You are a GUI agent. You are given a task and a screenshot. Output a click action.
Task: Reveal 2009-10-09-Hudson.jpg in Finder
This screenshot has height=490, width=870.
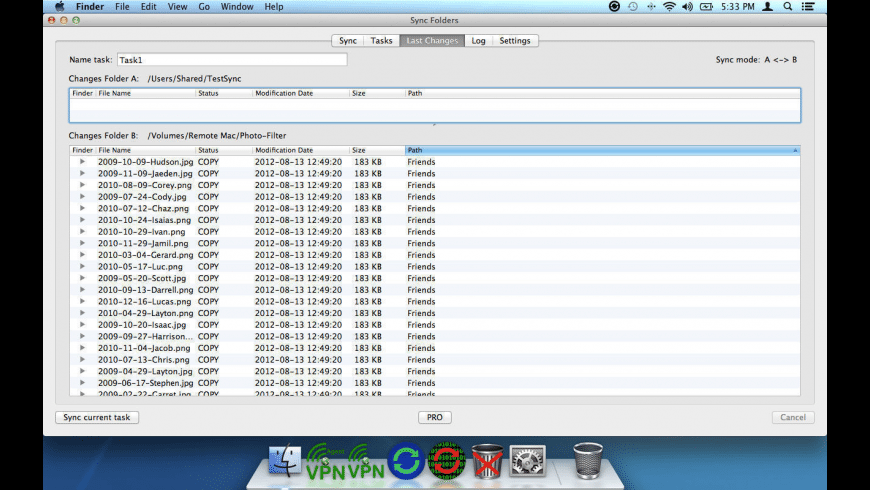tap(82, 161)
